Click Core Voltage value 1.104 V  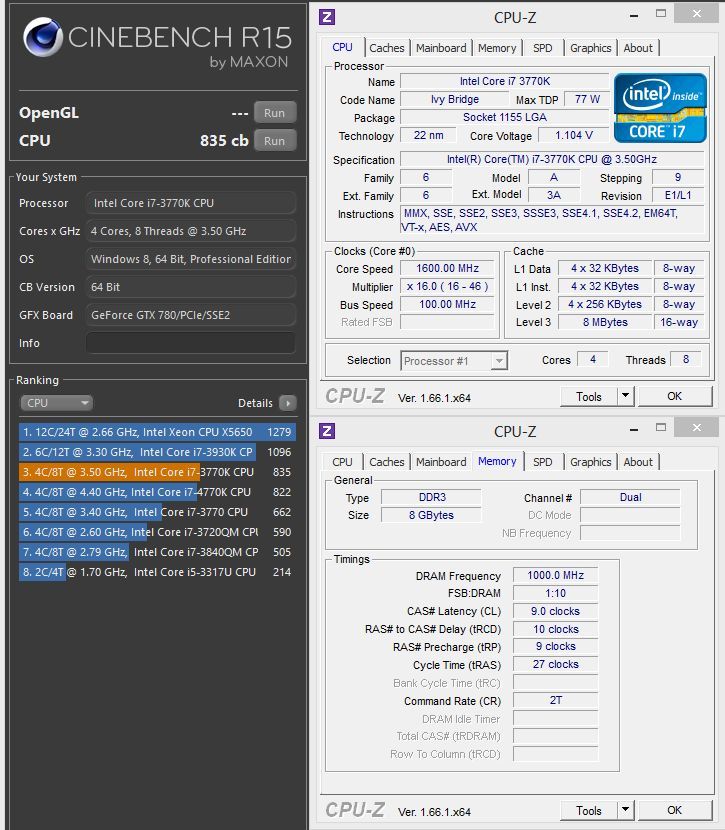[573, 136]
